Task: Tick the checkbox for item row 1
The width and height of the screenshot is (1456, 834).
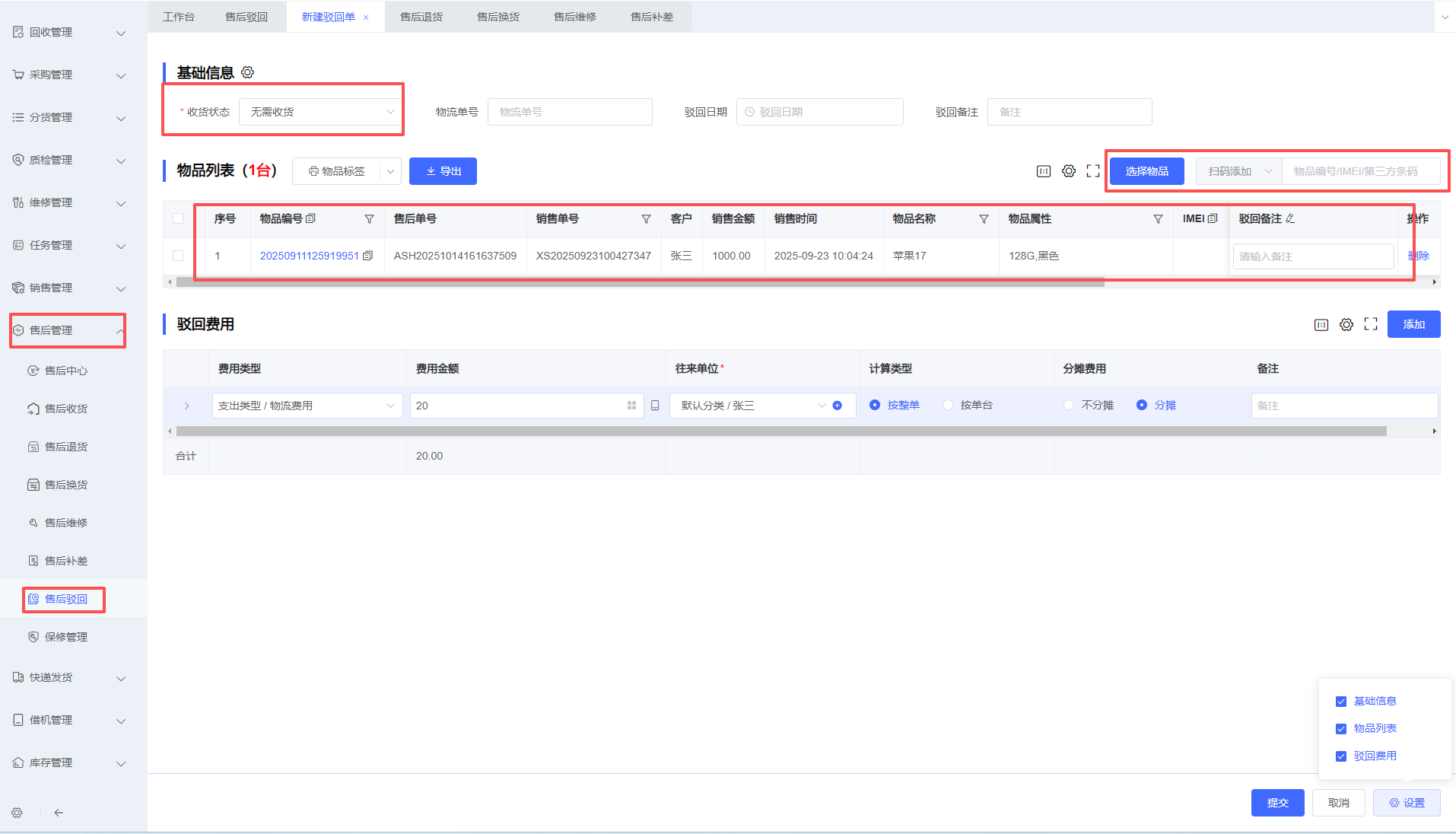Action: coord(178,256)
